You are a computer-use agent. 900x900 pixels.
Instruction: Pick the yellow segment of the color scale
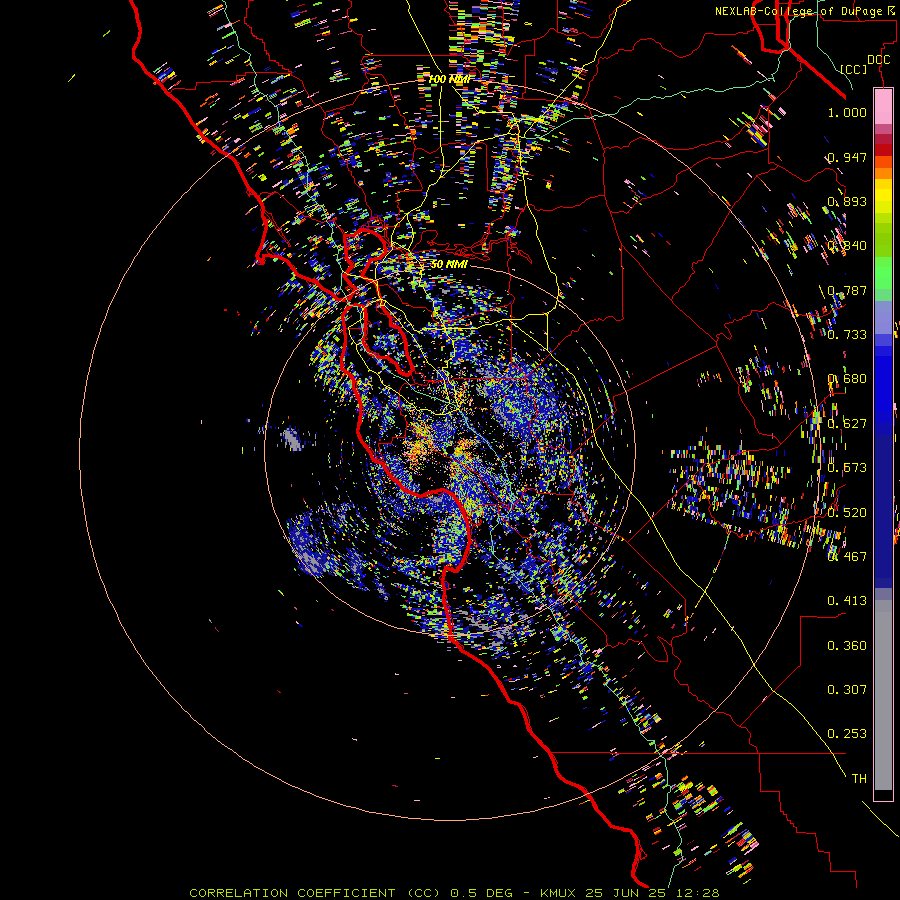[883, 196]
